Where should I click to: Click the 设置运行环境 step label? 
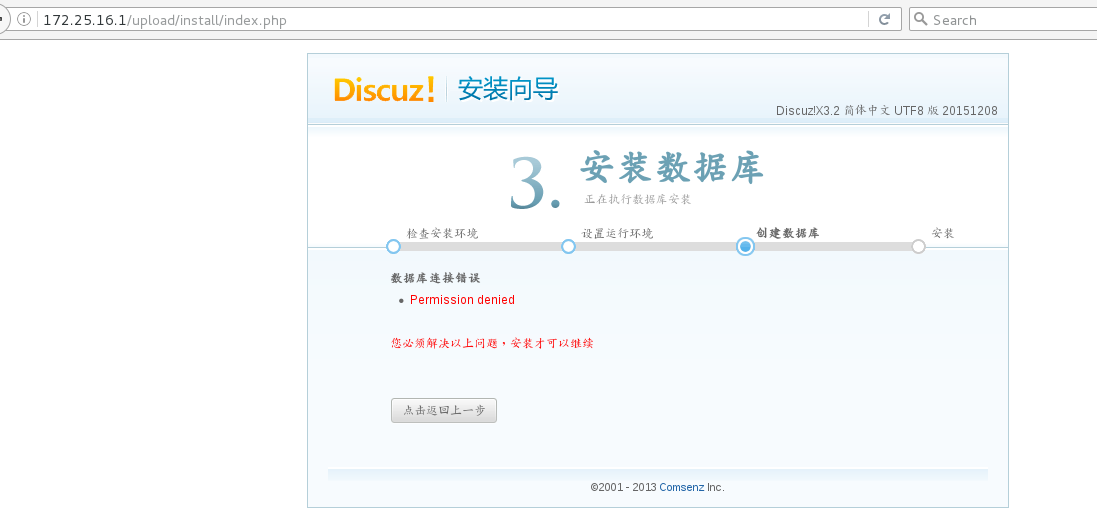coord(618,233)
